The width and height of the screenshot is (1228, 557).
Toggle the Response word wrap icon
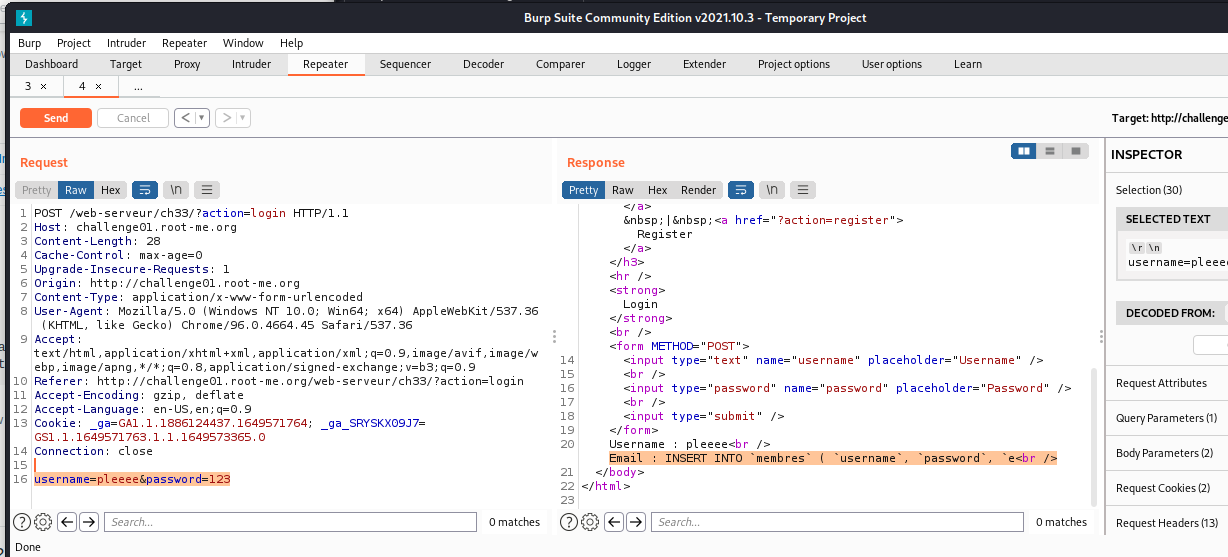pyautogui.click(x=741, y=190)
